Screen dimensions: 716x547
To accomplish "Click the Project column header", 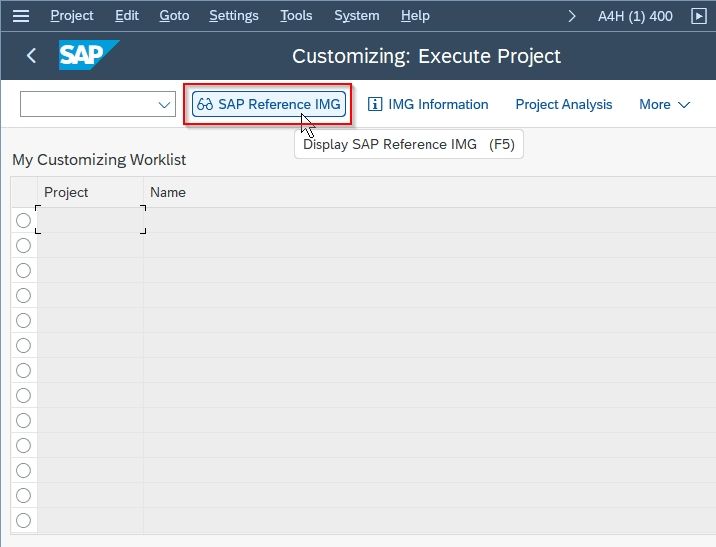I will [90, 192].
